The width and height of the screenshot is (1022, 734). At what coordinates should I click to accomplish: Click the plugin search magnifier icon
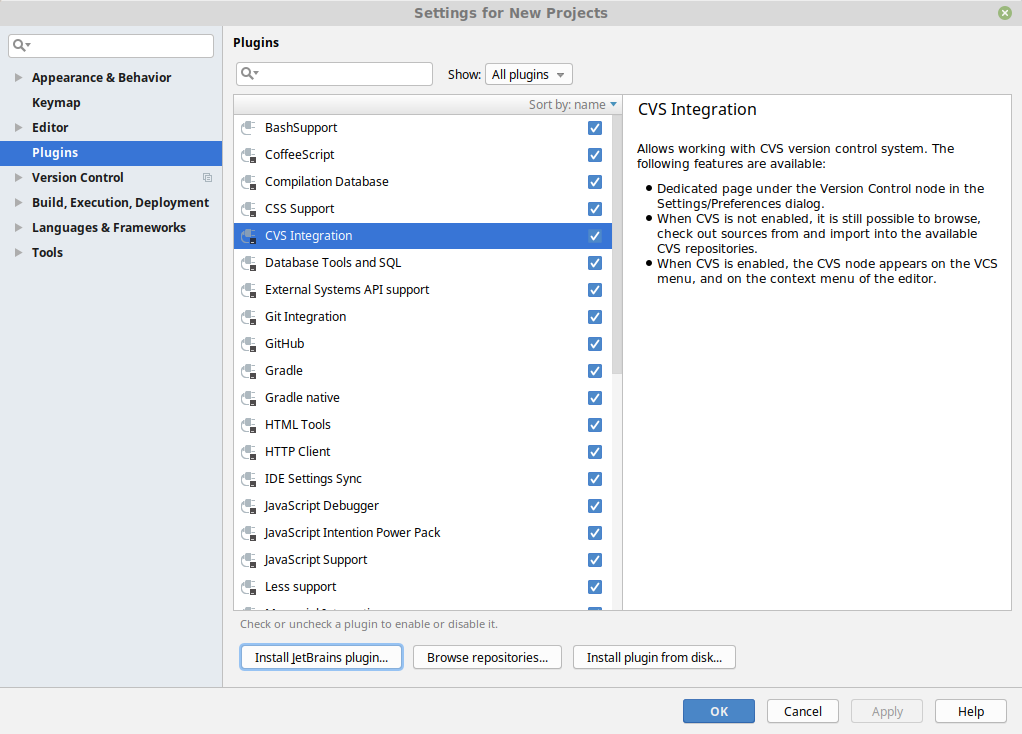coord(250,74)
